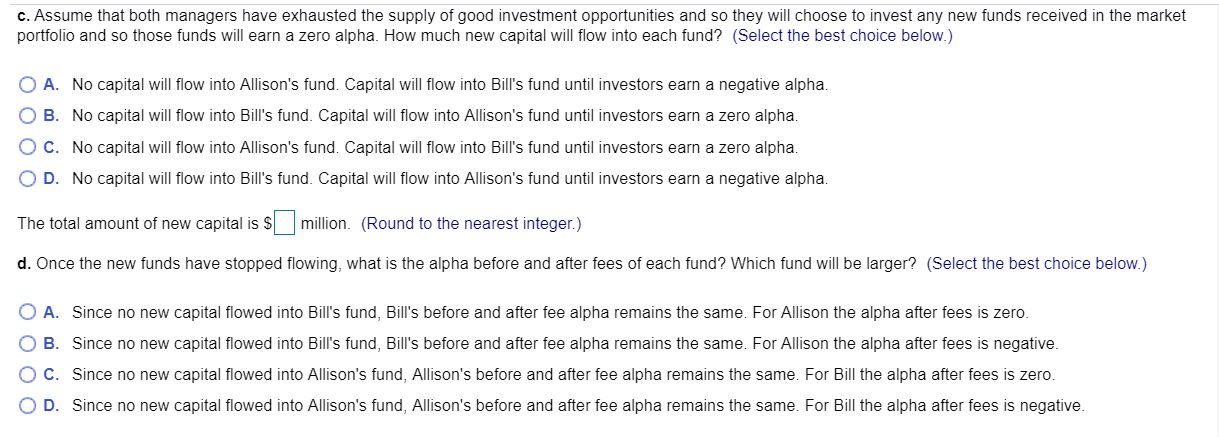Click the total new capital input box
Viewport: 1219px width, 447px height.
click(285, 222)
